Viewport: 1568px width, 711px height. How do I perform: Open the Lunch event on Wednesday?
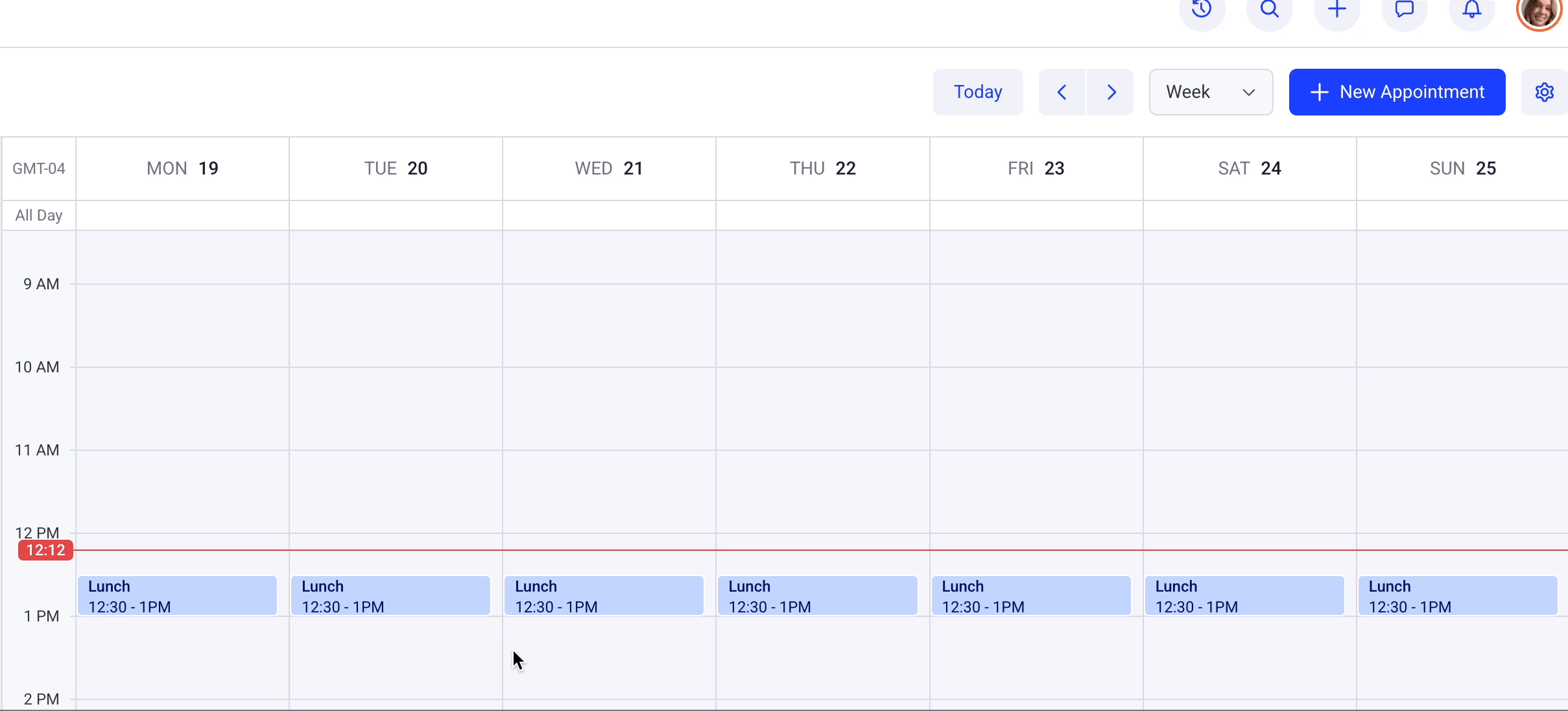click(603, 595)
